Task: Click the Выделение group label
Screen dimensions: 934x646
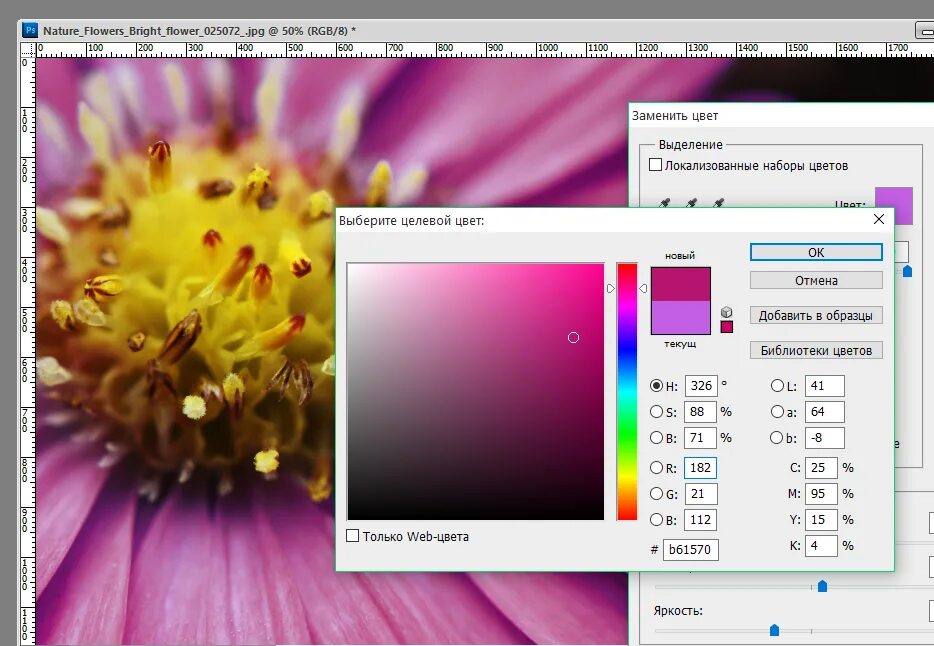Action: pos(690,144)
